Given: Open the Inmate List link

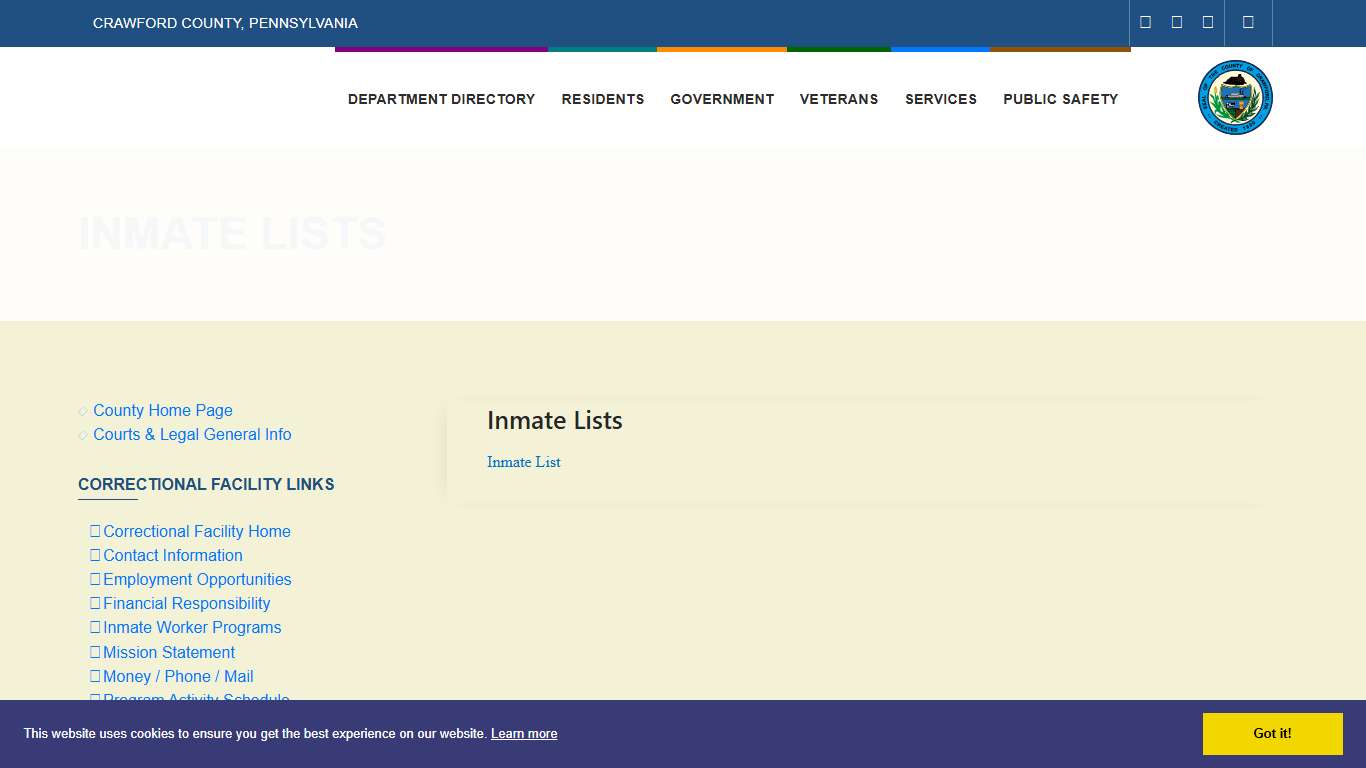Looking at the screenshot, I should pyautogui.click(x=523, y=462).
